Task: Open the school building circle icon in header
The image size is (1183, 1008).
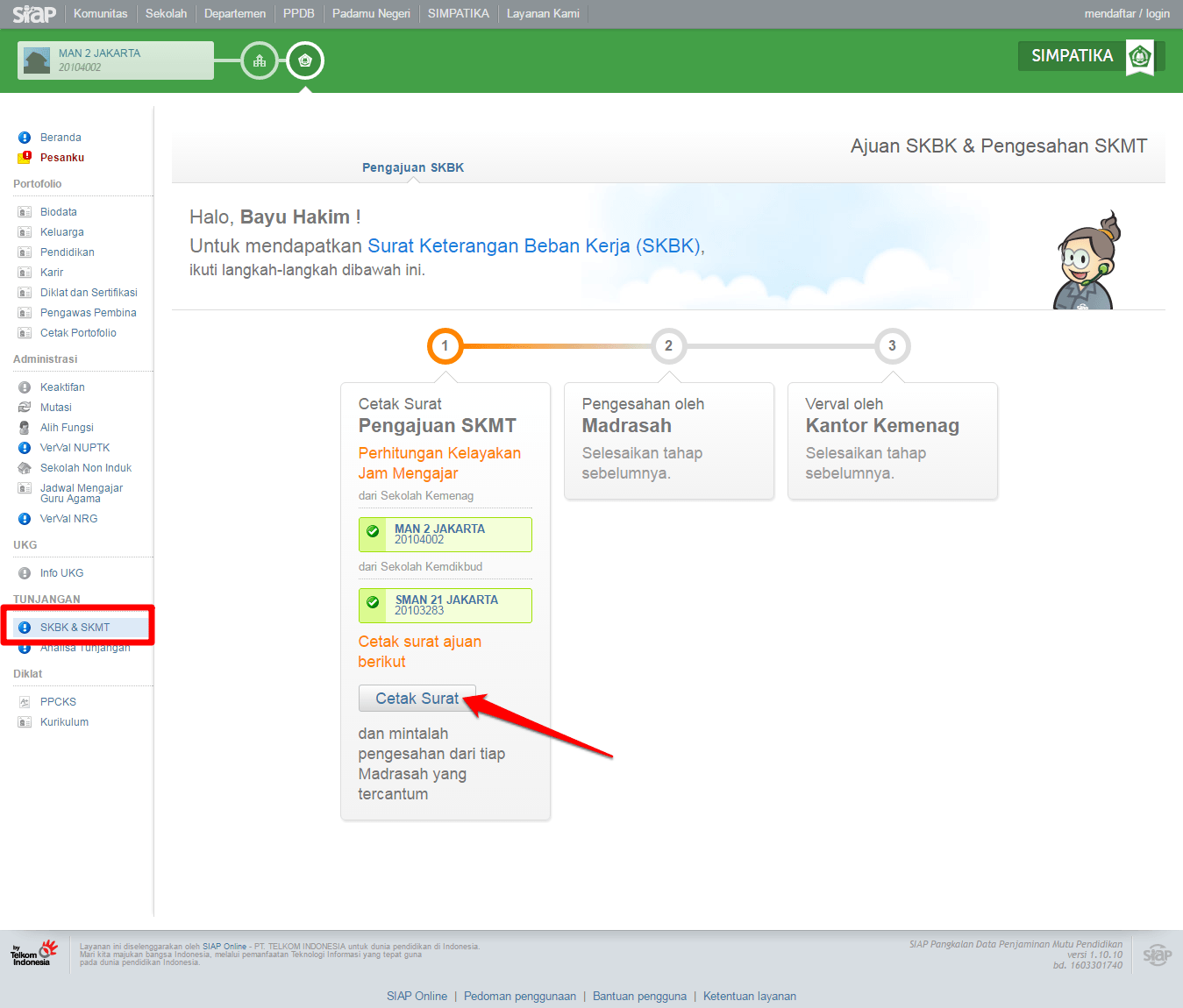Action: pos(260,60)
